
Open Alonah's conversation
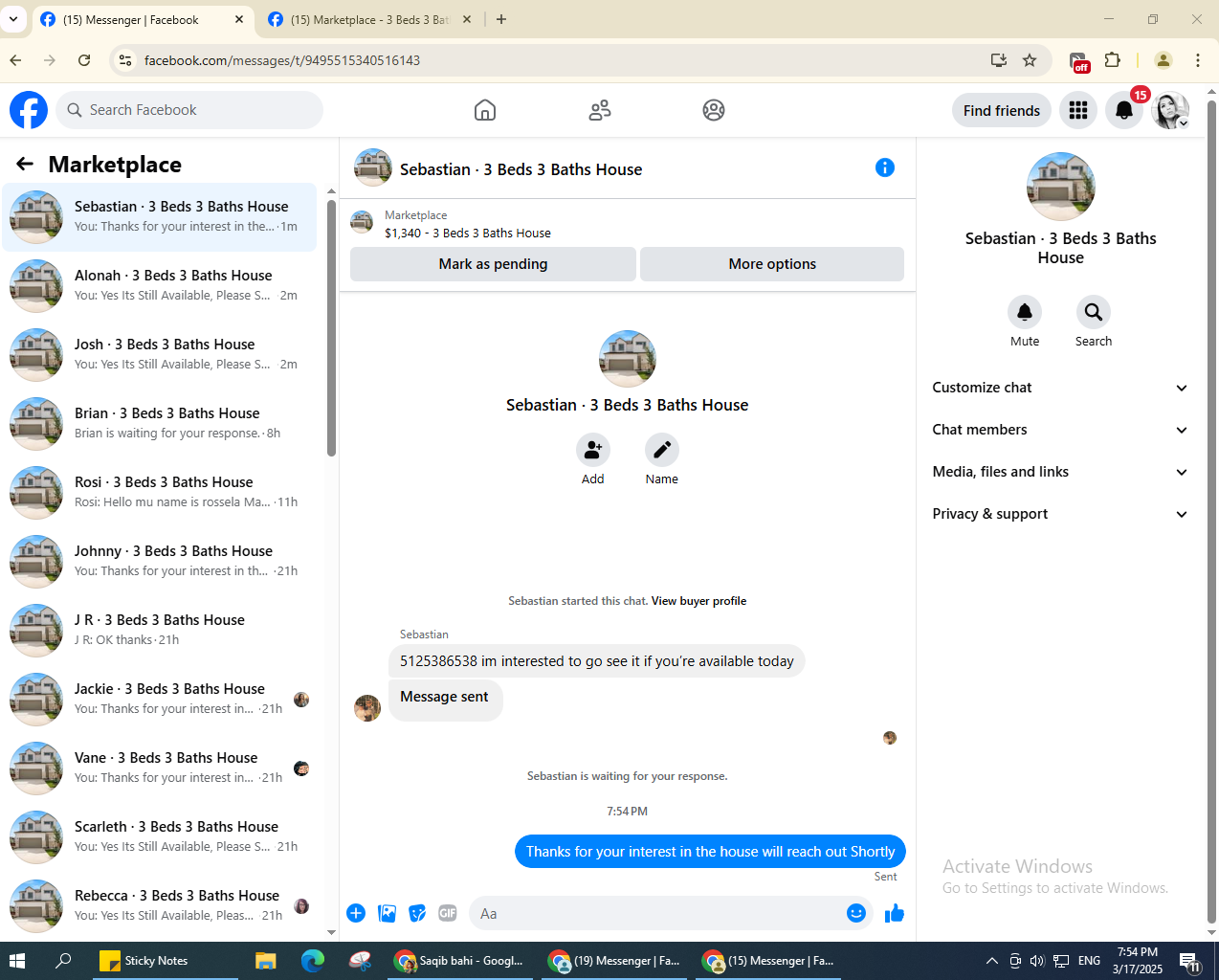tap(160, 285)
